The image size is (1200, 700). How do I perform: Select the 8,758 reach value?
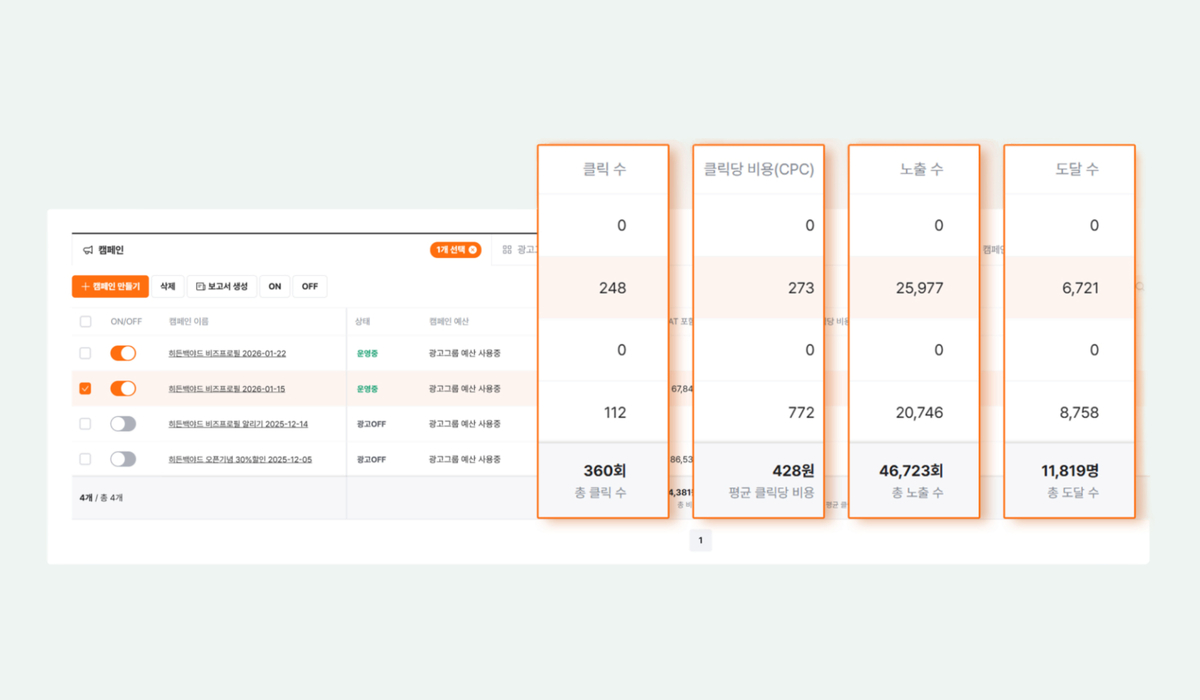pos(1080,412)
